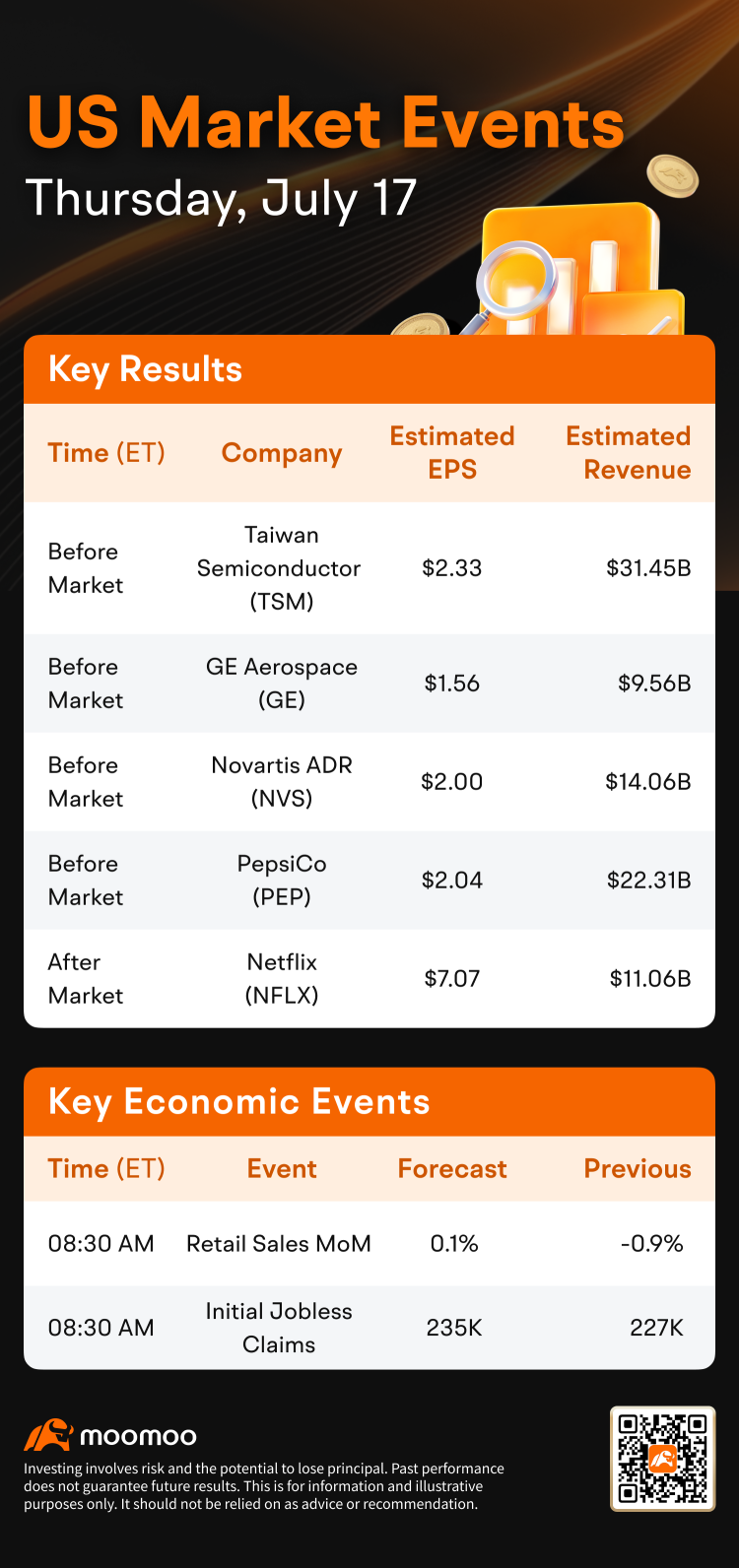Click the Novartis ADR (NVS) entry
Screen dimensions: 739x1568
[282, 782]
